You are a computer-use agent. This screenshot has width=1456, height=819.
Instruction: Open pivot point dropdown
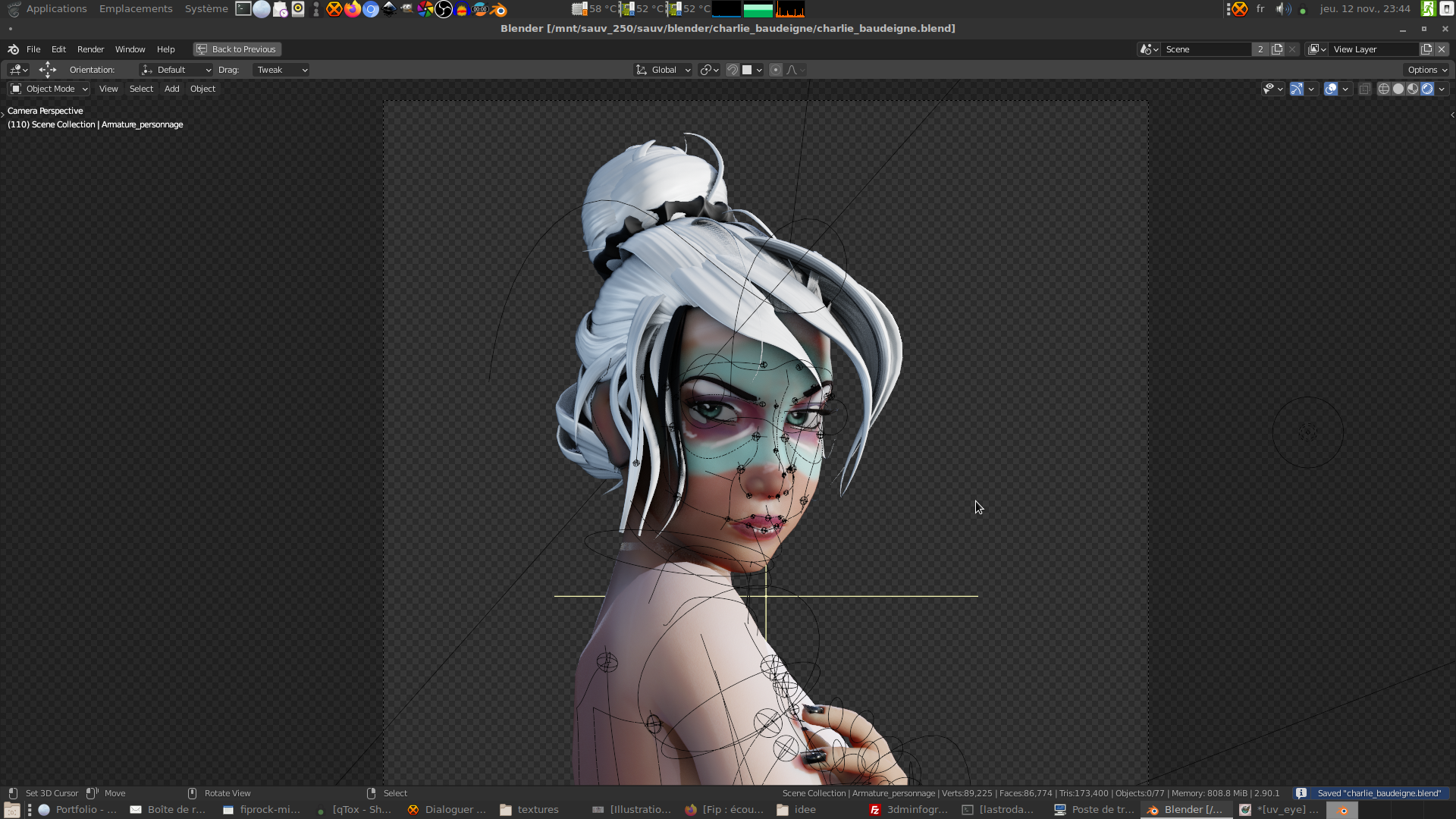click(710, 70)
